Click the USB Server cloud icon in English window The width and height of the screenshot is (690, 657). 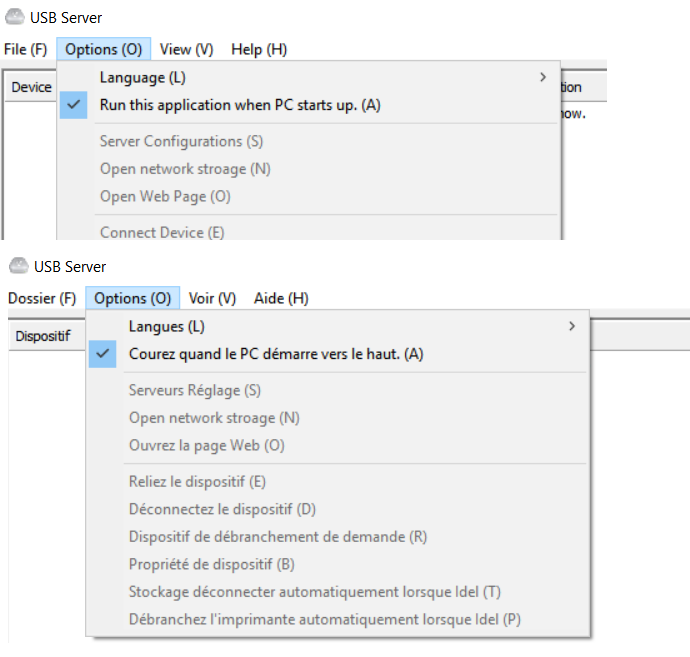tap(15, 18)
